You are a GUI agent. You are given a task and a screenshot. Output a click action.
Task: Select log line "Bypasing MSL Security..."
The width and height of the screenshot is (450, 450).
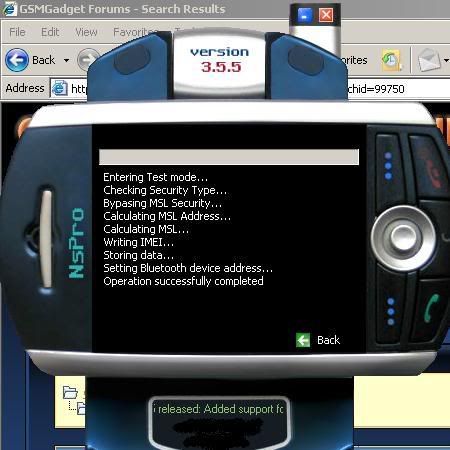click(162, 203)
